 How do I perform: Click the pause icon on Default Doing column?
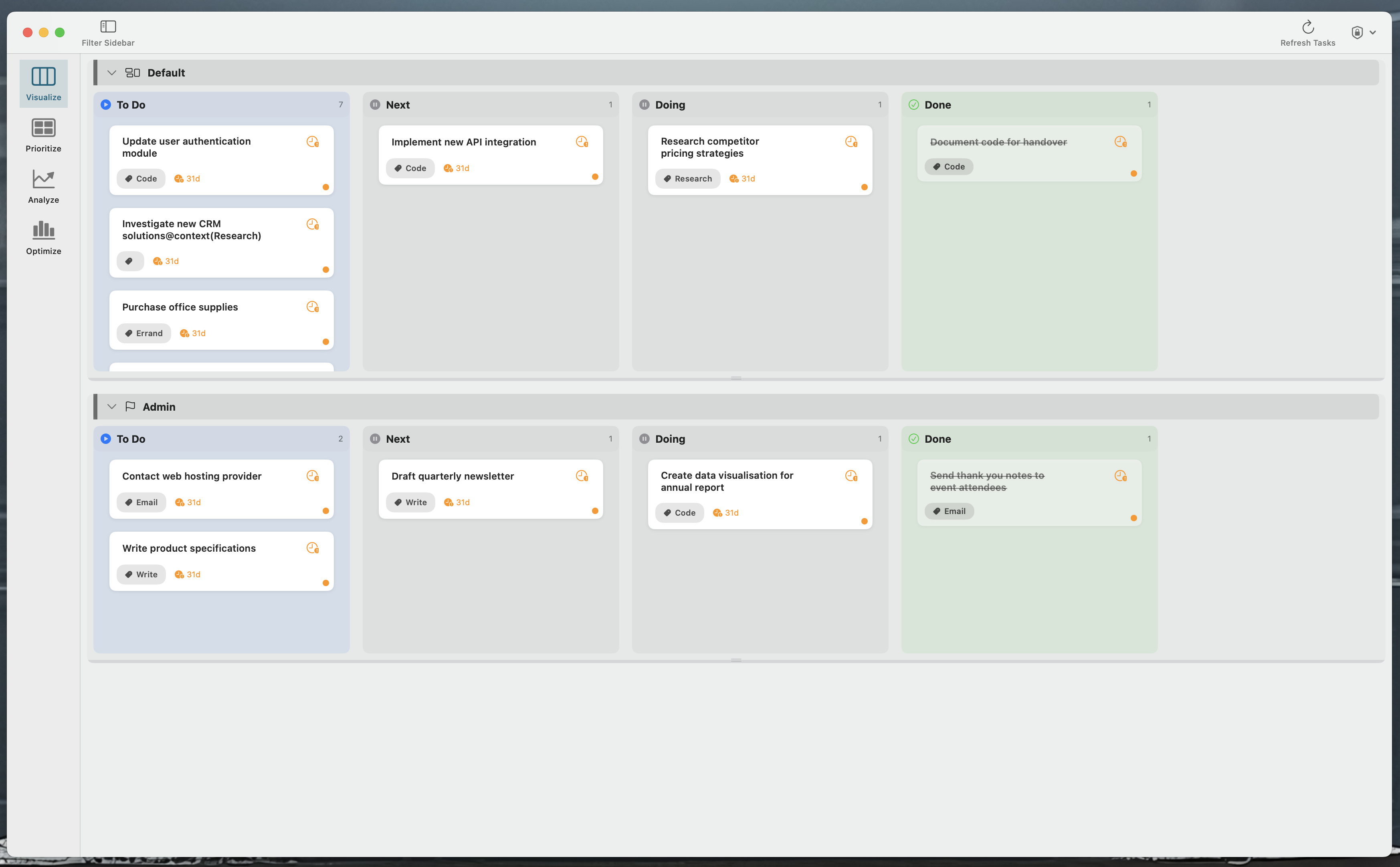tap(644, 104)
